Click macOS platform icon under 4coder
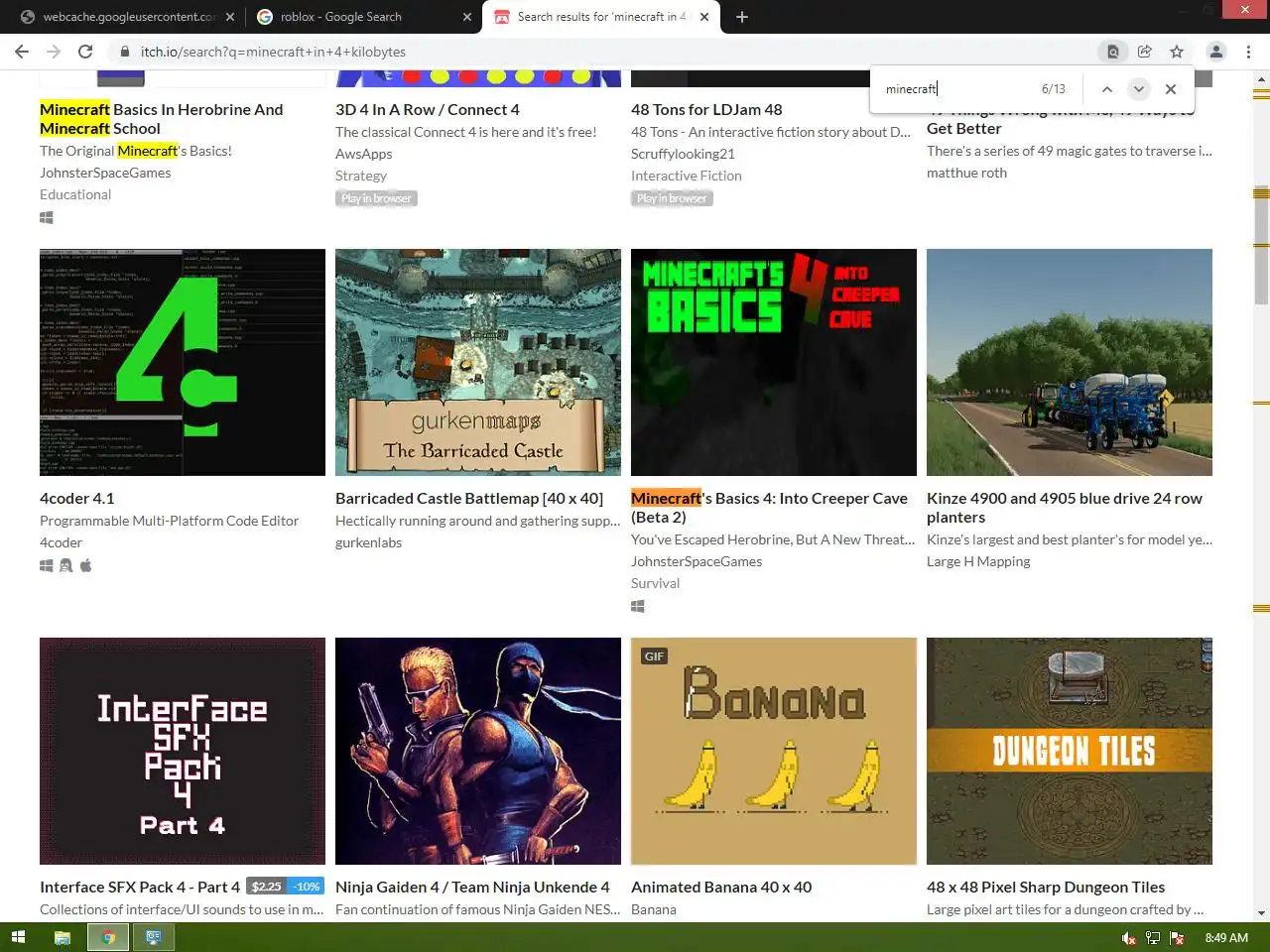 tap(85, 565)
